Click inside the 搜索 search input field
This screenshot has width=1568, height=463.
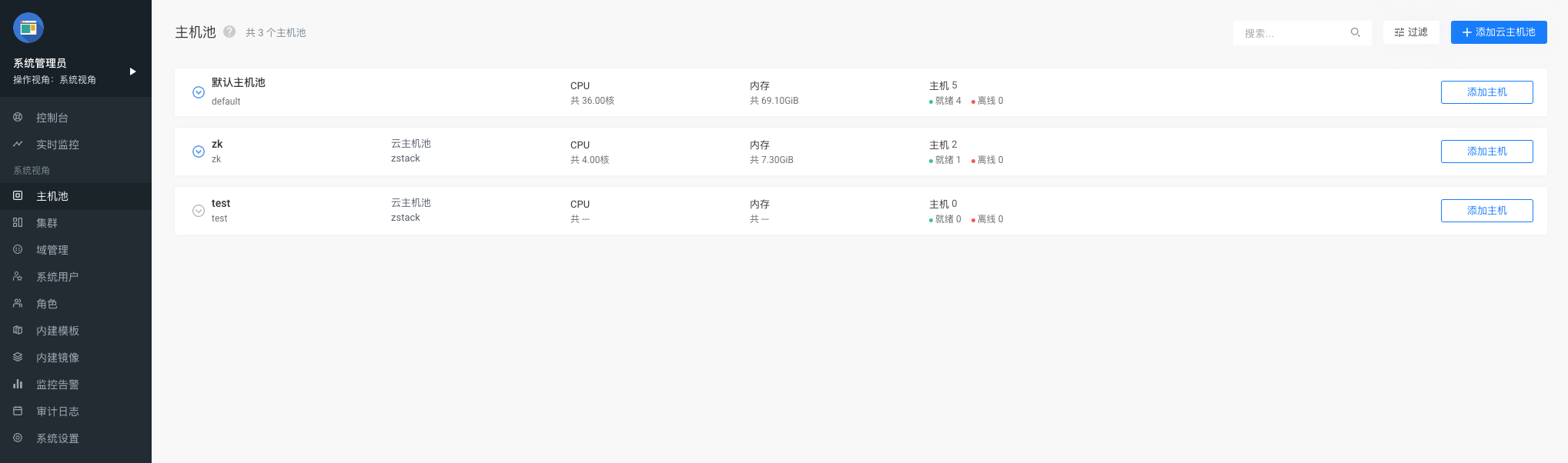click(1285, 32)
